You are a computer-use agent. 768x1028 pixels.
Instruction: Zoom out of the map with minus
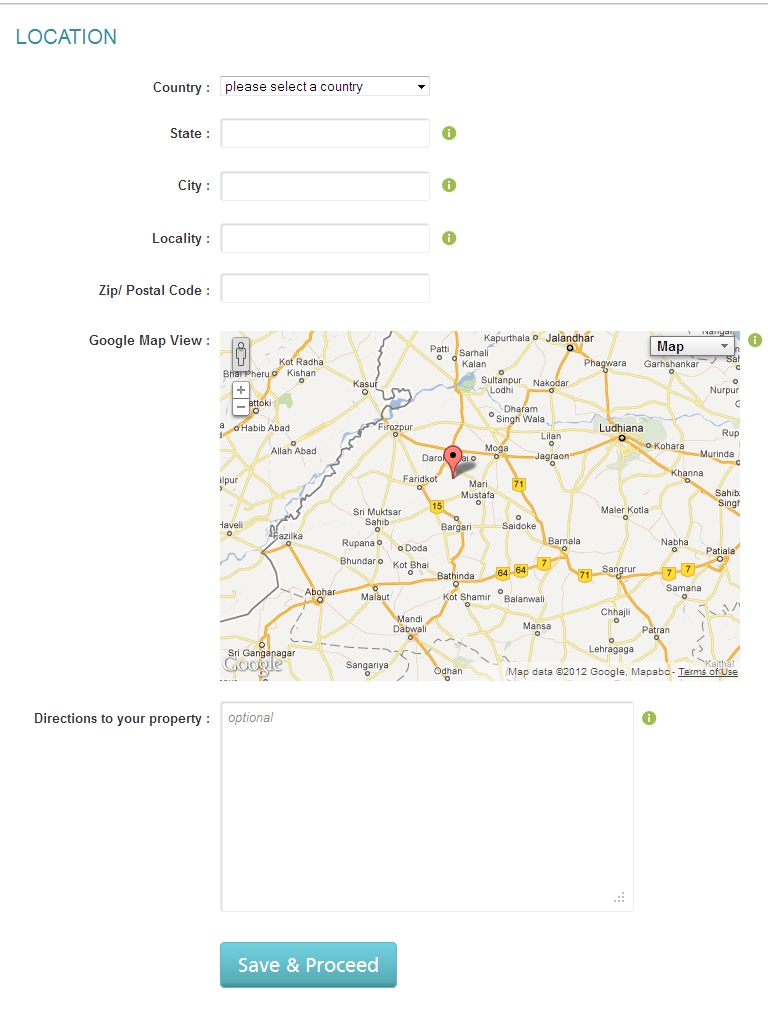[x=241, y=407]
